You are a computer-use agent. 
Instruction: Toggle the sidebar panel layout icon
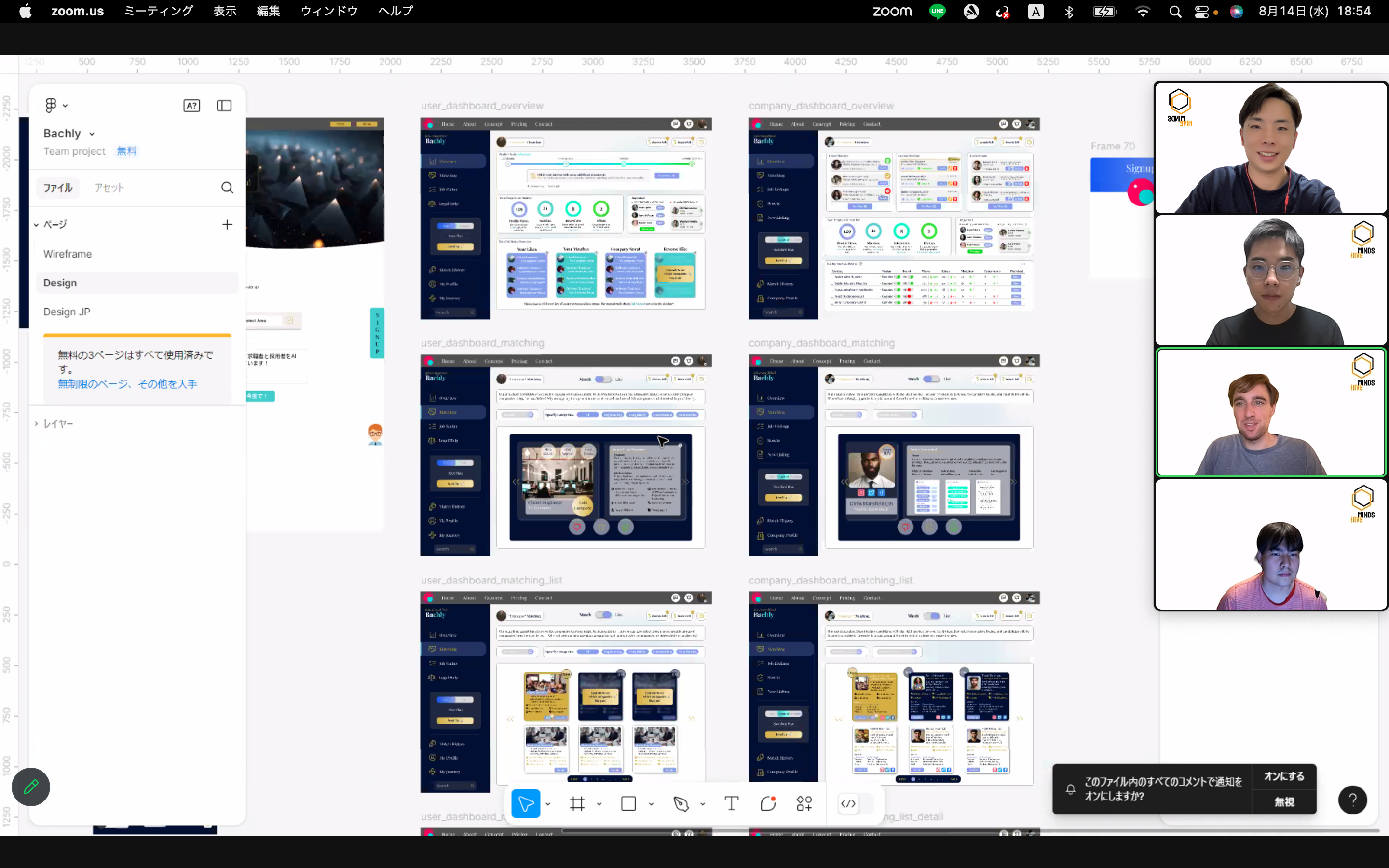click(x=224, y=106)
